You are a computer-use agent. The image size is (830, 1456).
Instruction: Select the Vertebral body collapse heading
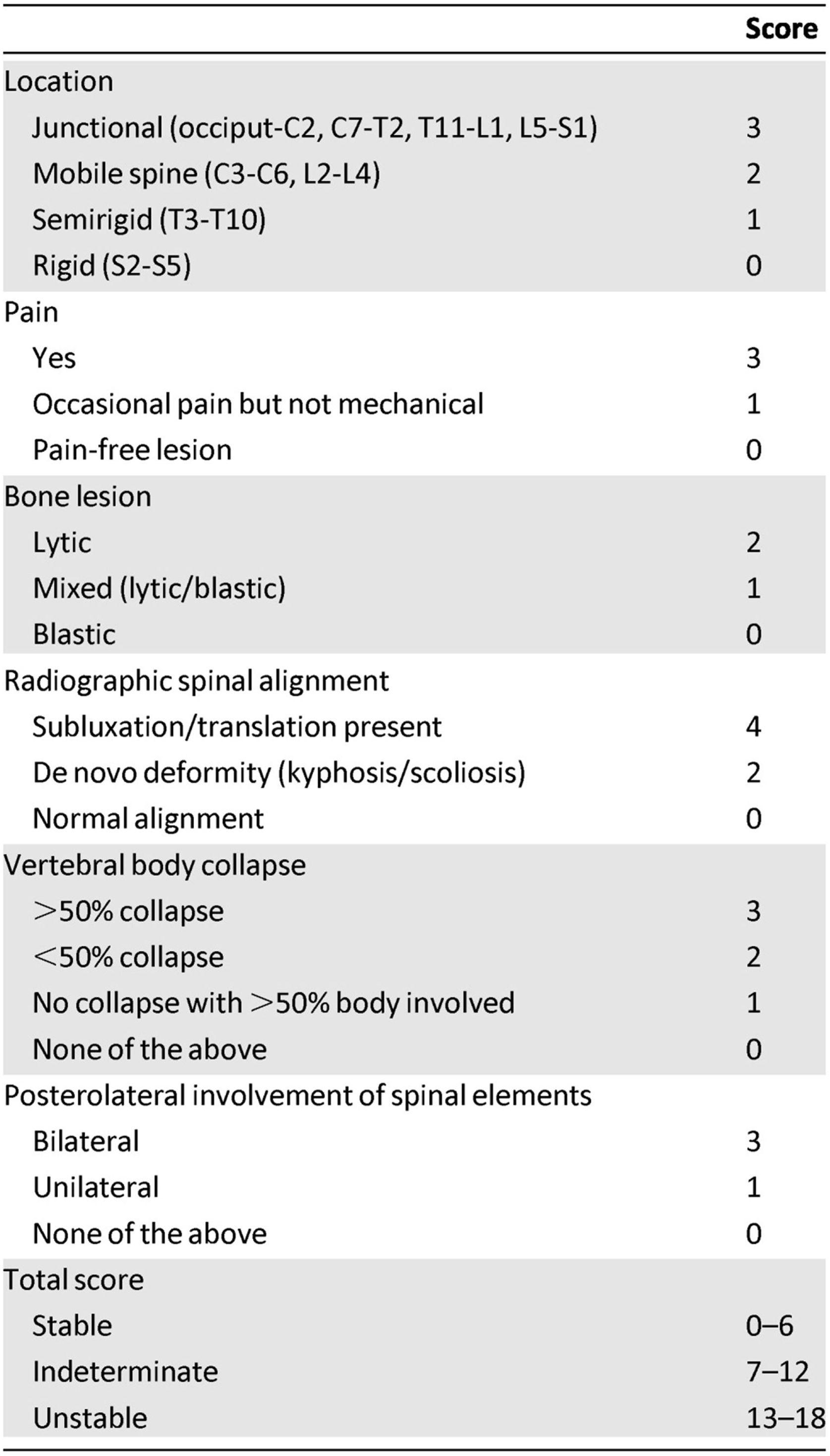point(155,866)
